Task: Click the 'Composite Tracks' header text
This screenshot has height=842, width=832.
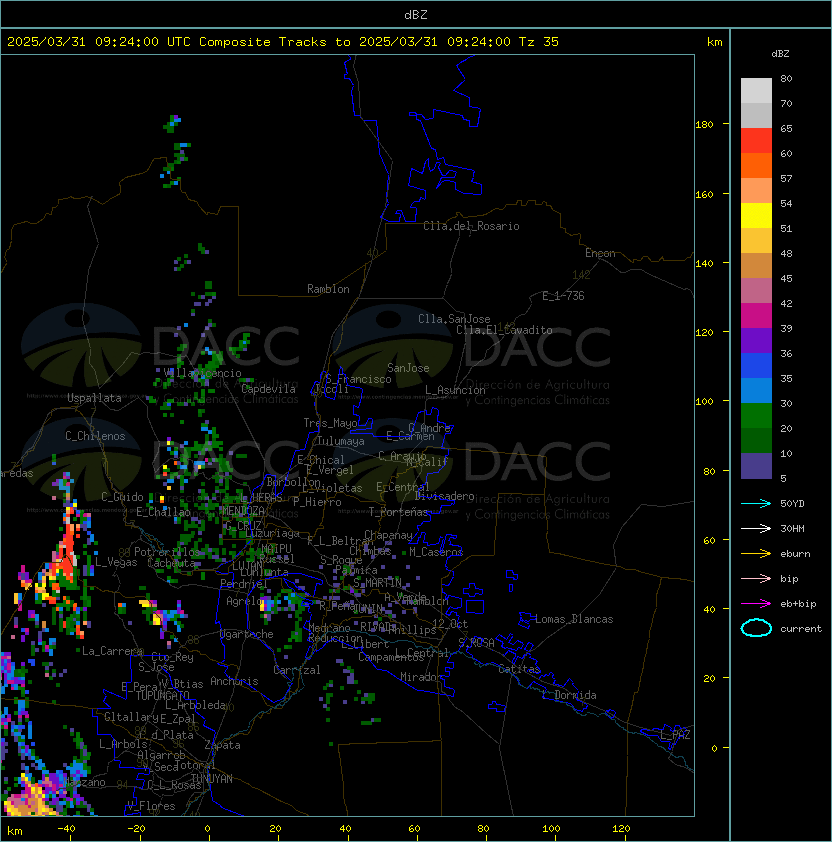Action: (x=263, y=42)
